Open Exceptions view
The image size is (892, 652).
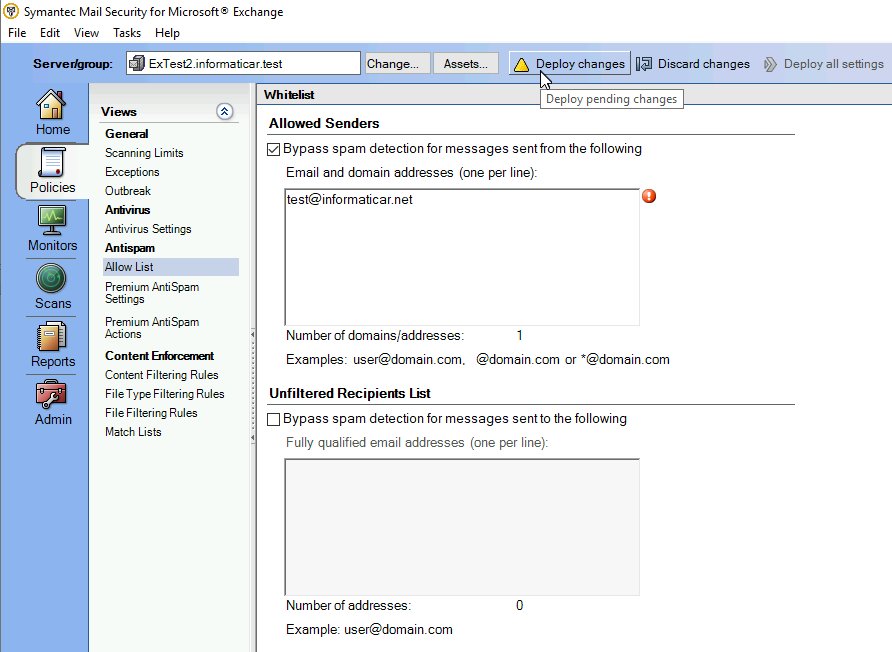132,172
